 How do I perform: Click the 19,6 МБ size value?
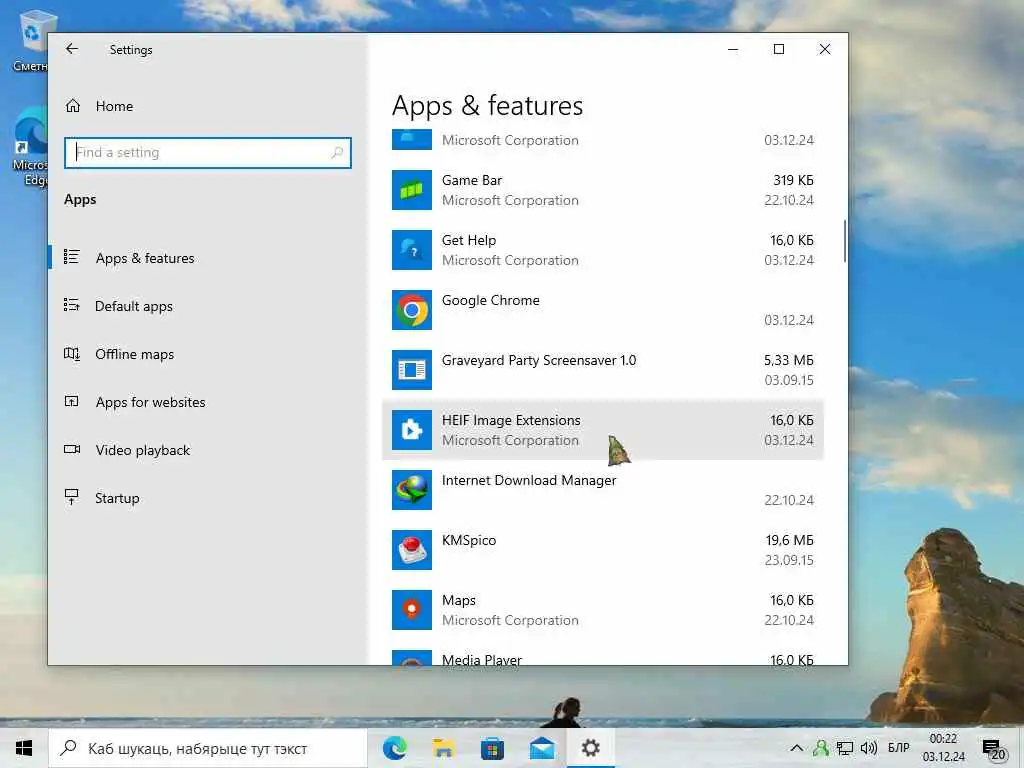point(790,541)
